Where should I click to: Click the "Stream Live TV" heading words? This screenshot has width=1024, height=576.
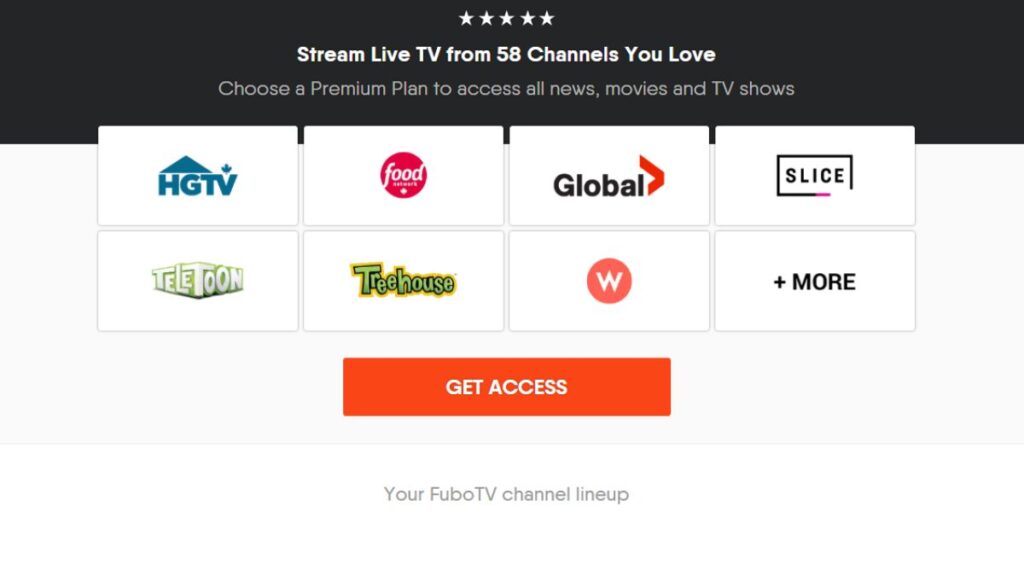point(369,54)
